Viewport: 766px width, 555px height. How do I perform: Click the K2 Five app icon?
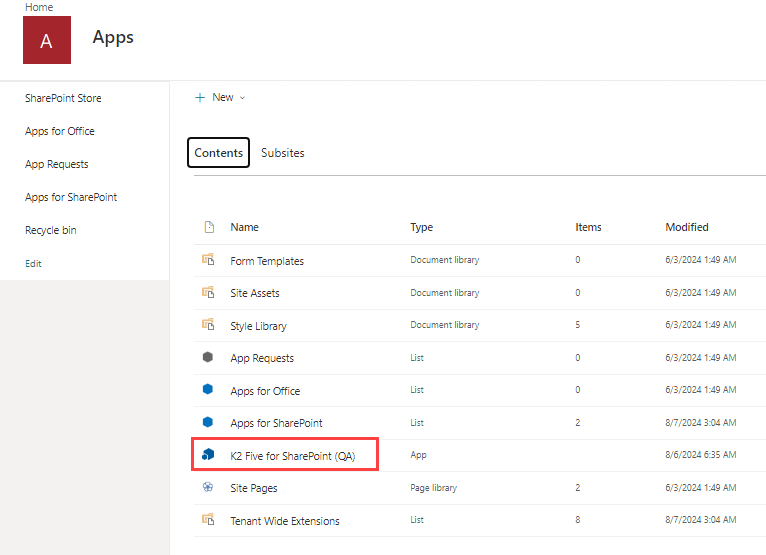[209, 455]
